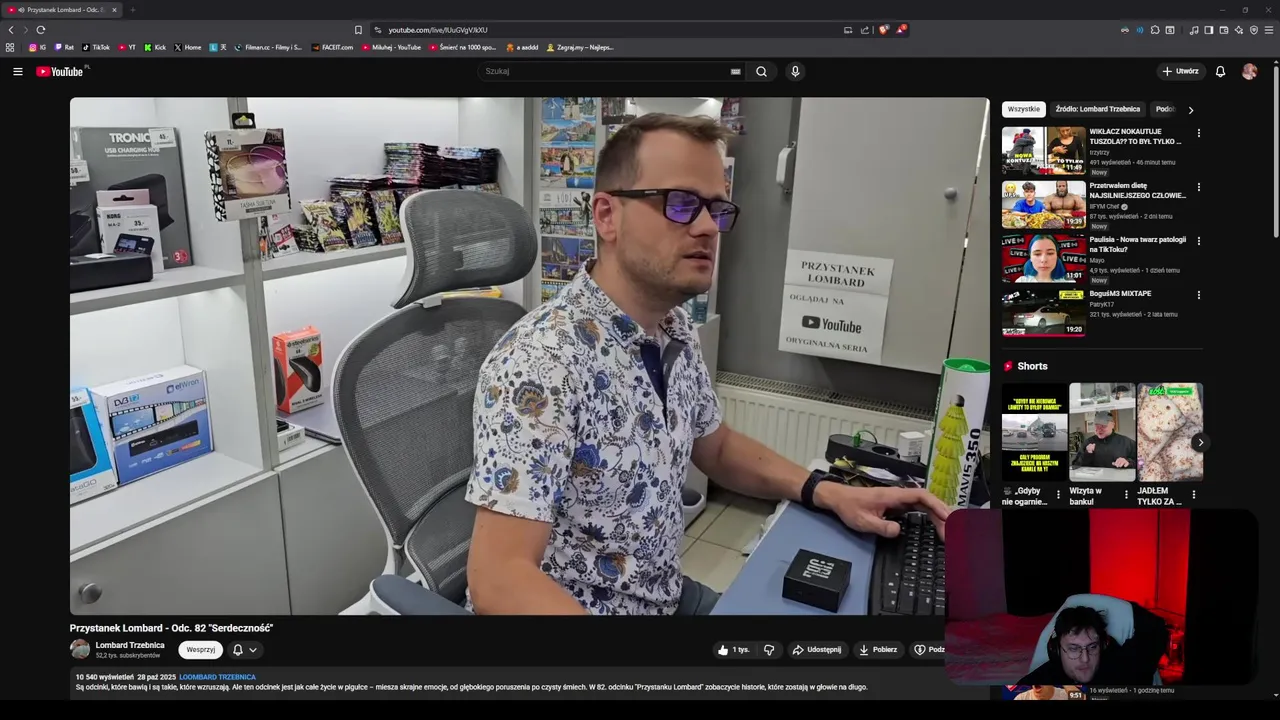Open the WIKŁACZ NOKAUTUJE TUSZOLA thumbnail
This screenshot has height=720, width=1280.
1043,150
